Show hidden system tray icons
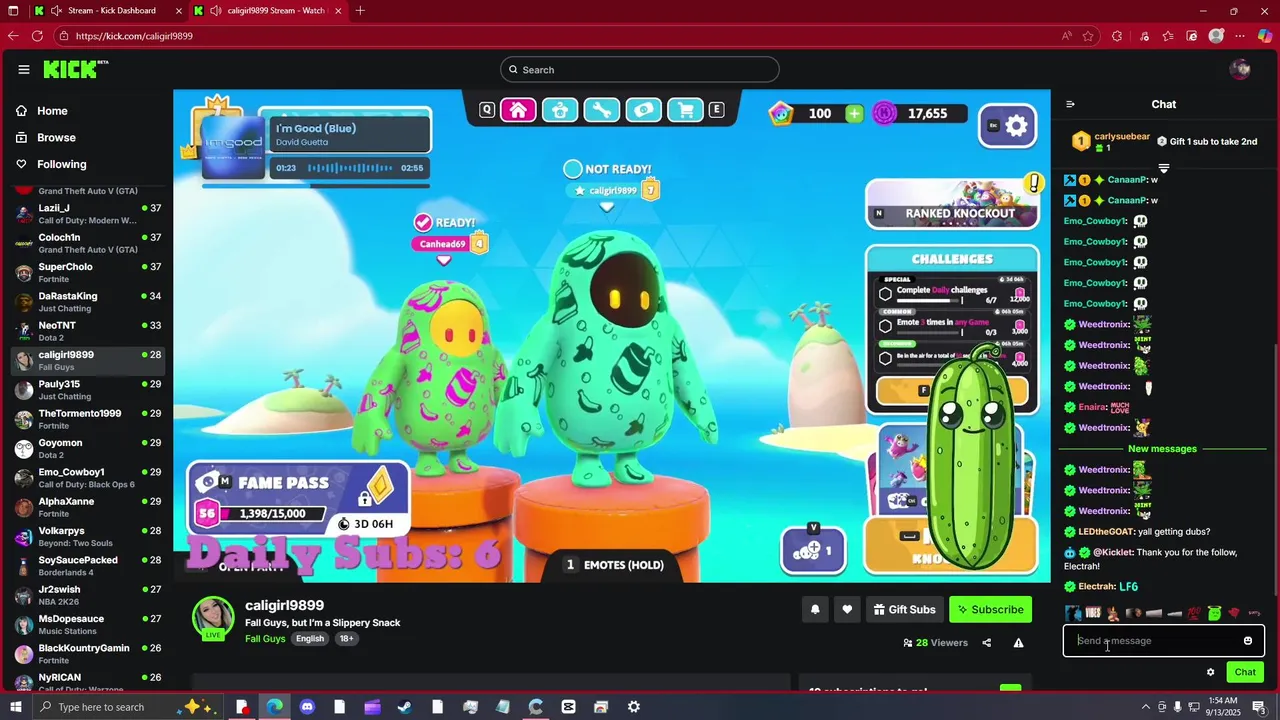Image resolution: width=1280 pixels, height=720 pixels. [x=1146, y=707]
